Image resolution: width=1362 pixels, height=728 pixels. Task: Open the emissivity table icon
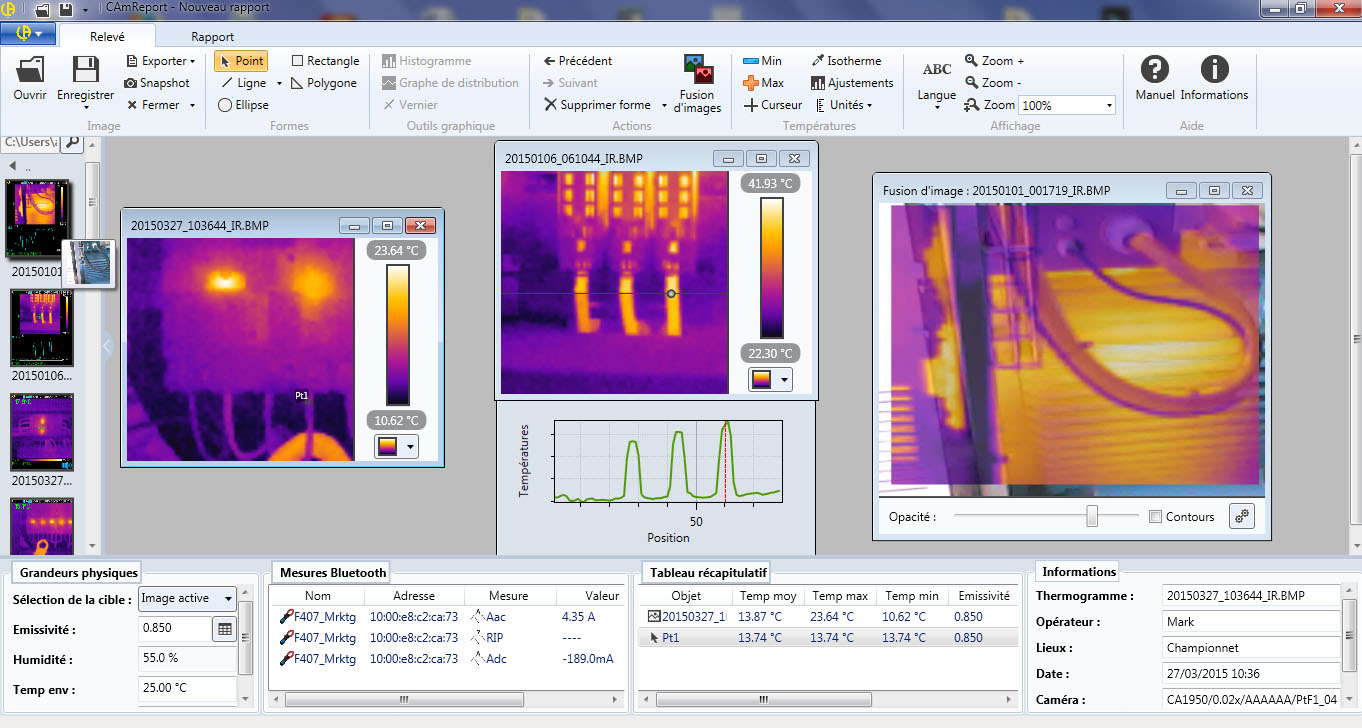coord(225,629)
